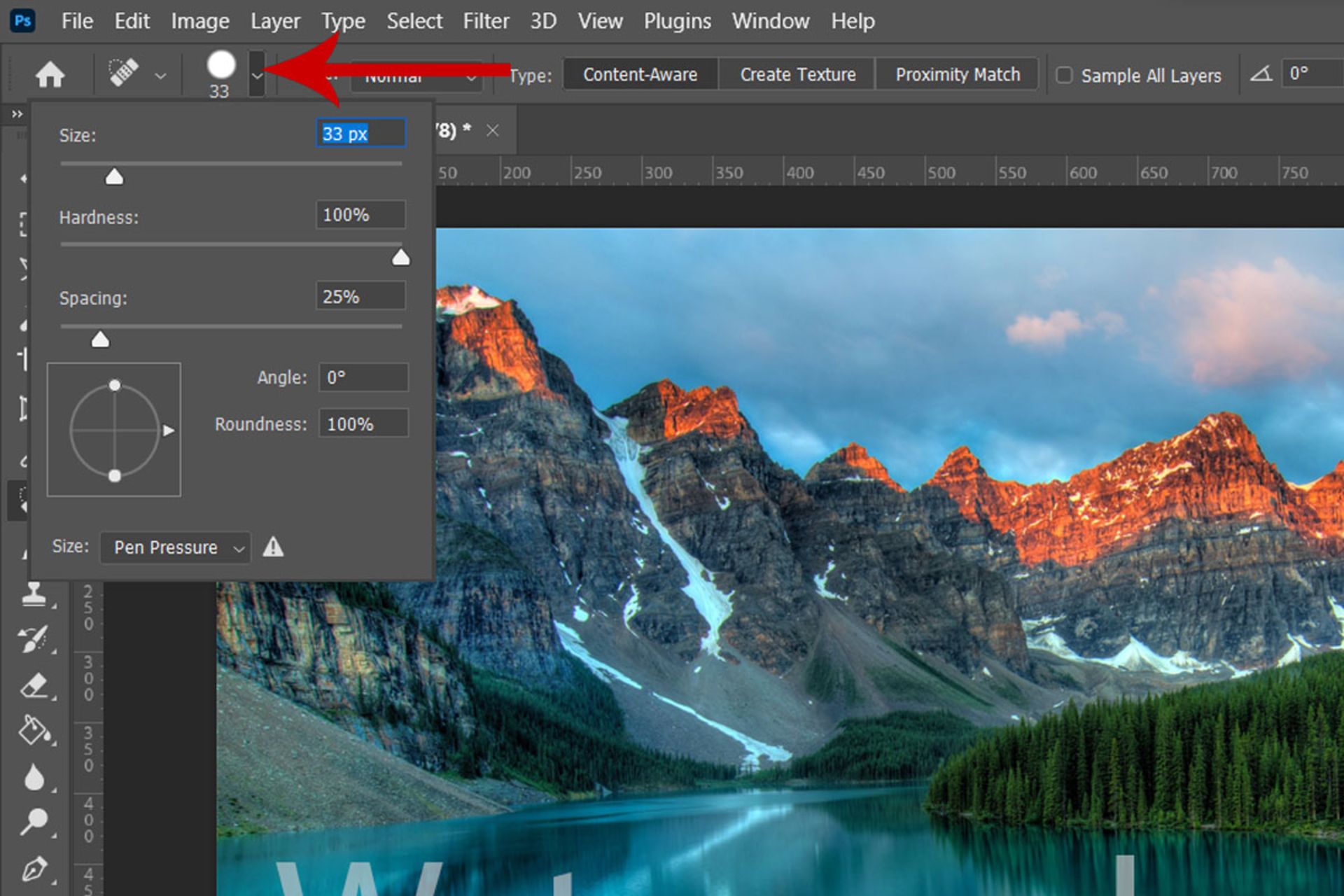Choose the Create Texture button
This screenshot has width=1344, height=896.
point(797,74)
